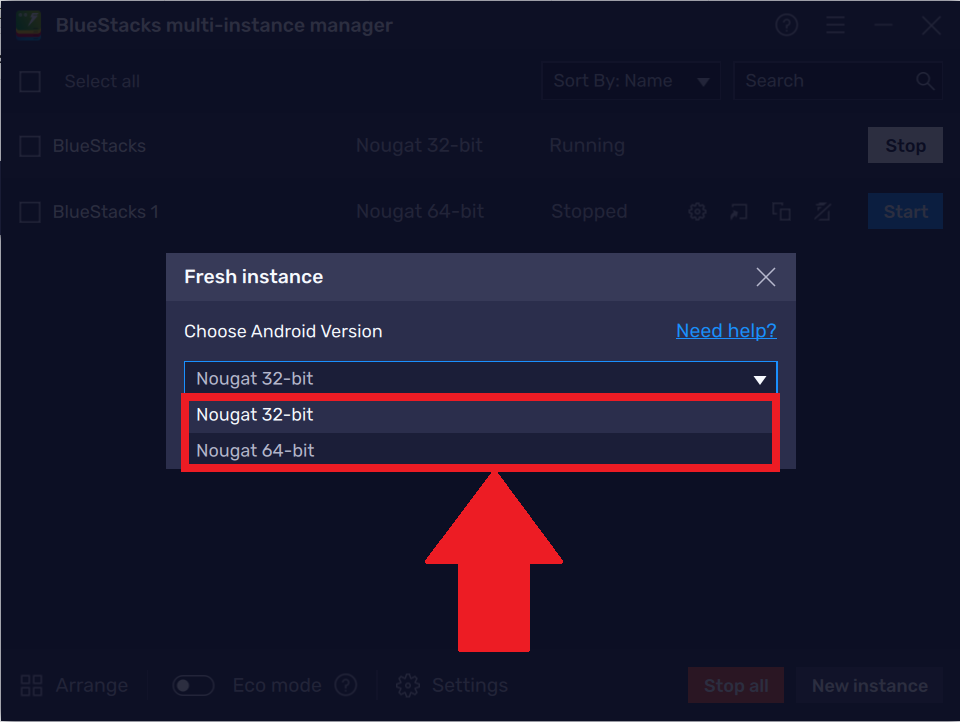
Task: Collapse the Android version dropdown
Action: 760,378
